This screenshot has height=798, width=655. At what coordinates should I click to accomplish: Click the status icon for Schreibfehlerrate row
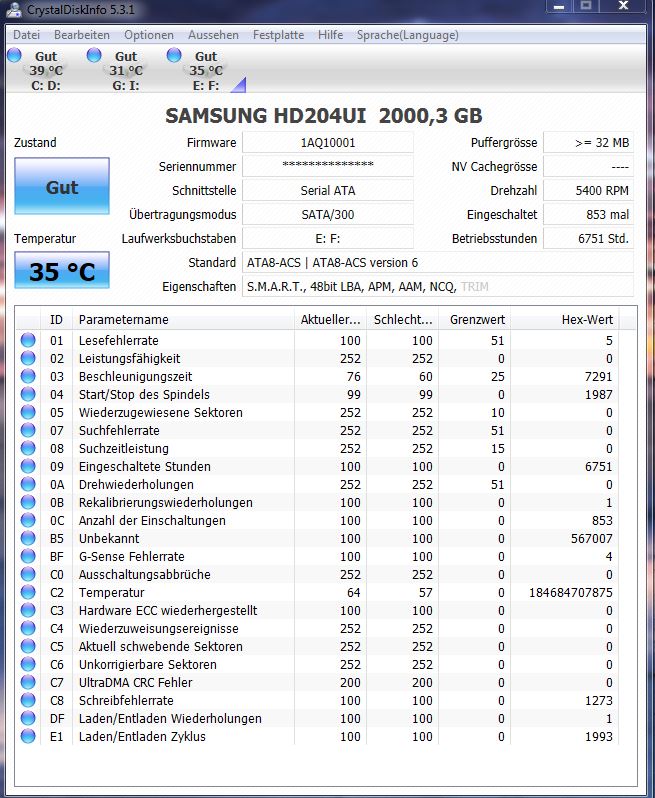pos(28,700)
